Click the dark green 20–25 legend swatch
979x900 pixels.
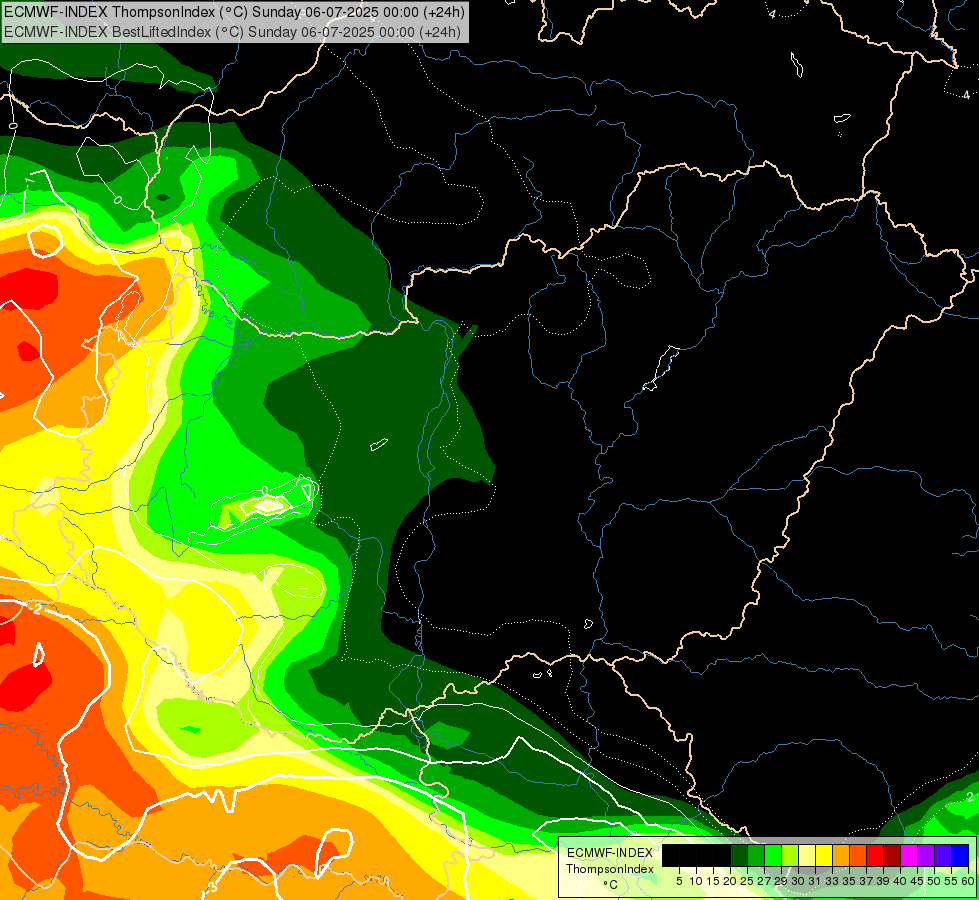[739, 855]
